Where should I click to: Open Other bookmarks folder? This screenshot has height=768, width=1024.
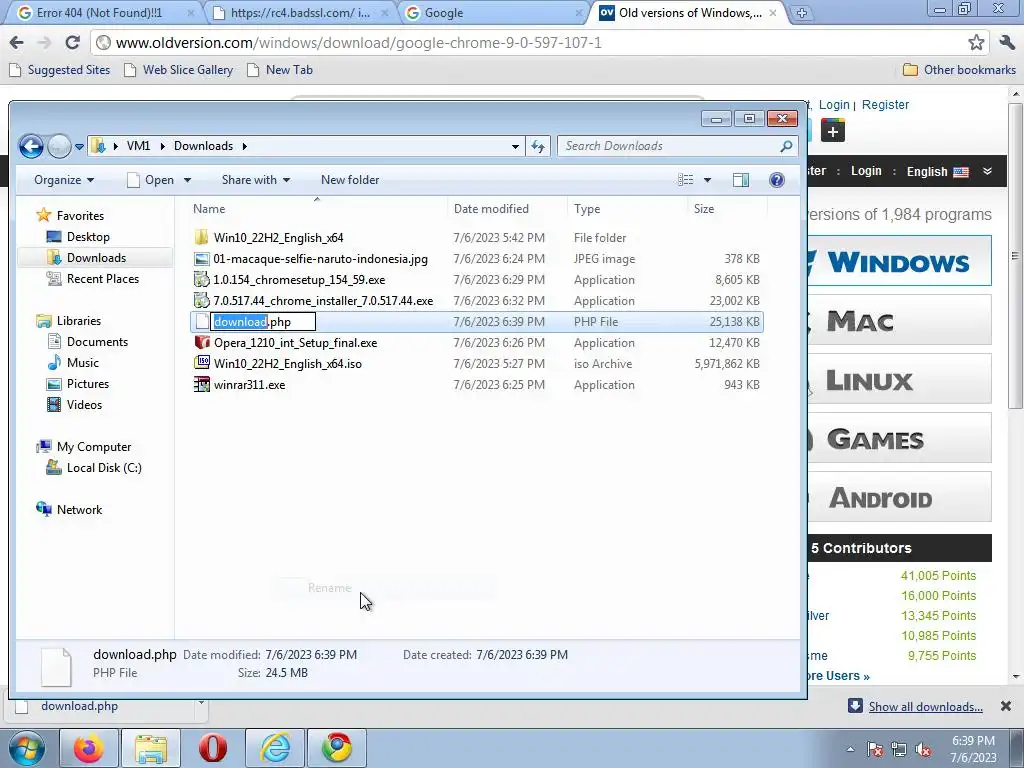tap(959, 70)
